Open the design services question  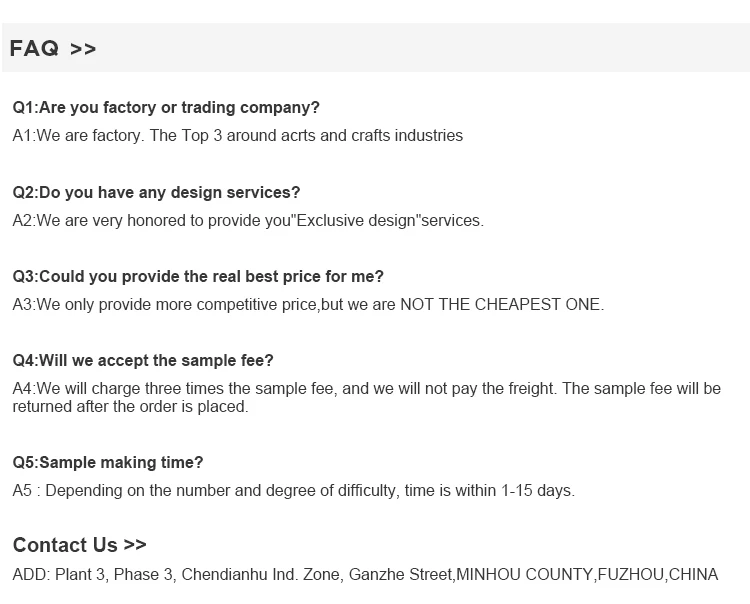[x=156, y=192]
